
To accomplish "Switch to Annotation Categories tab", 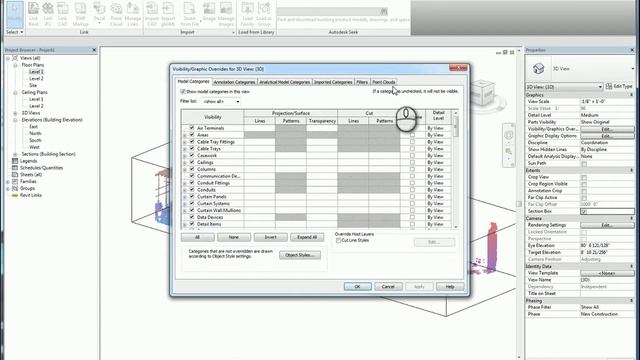I will pyautogui.click(x=234, y=82).
